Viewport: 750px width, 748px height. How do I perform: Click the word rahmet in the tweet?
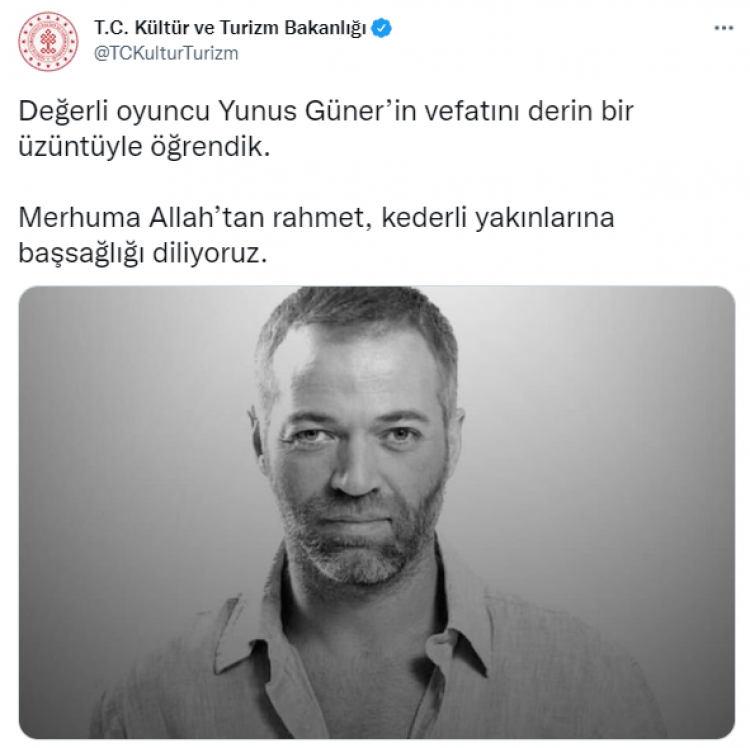point(322,218)
